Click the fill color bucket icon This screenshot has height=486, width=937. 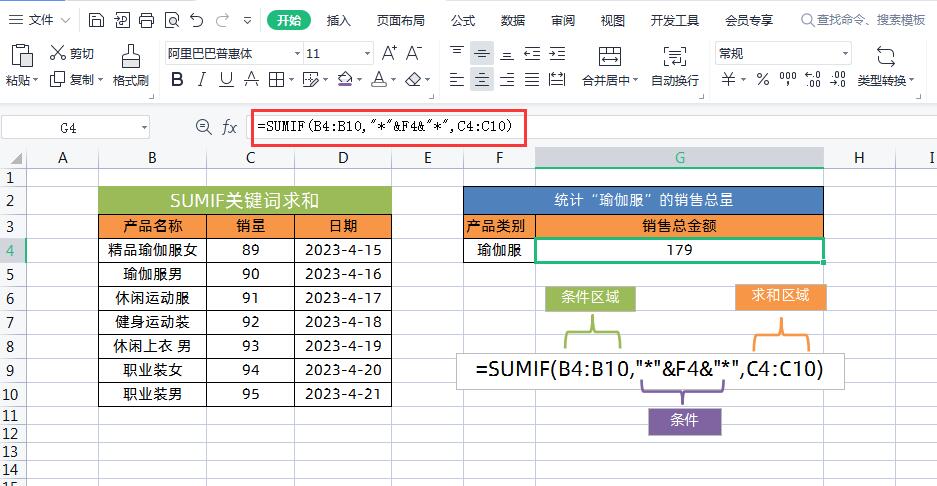click(x=345, y=80)
